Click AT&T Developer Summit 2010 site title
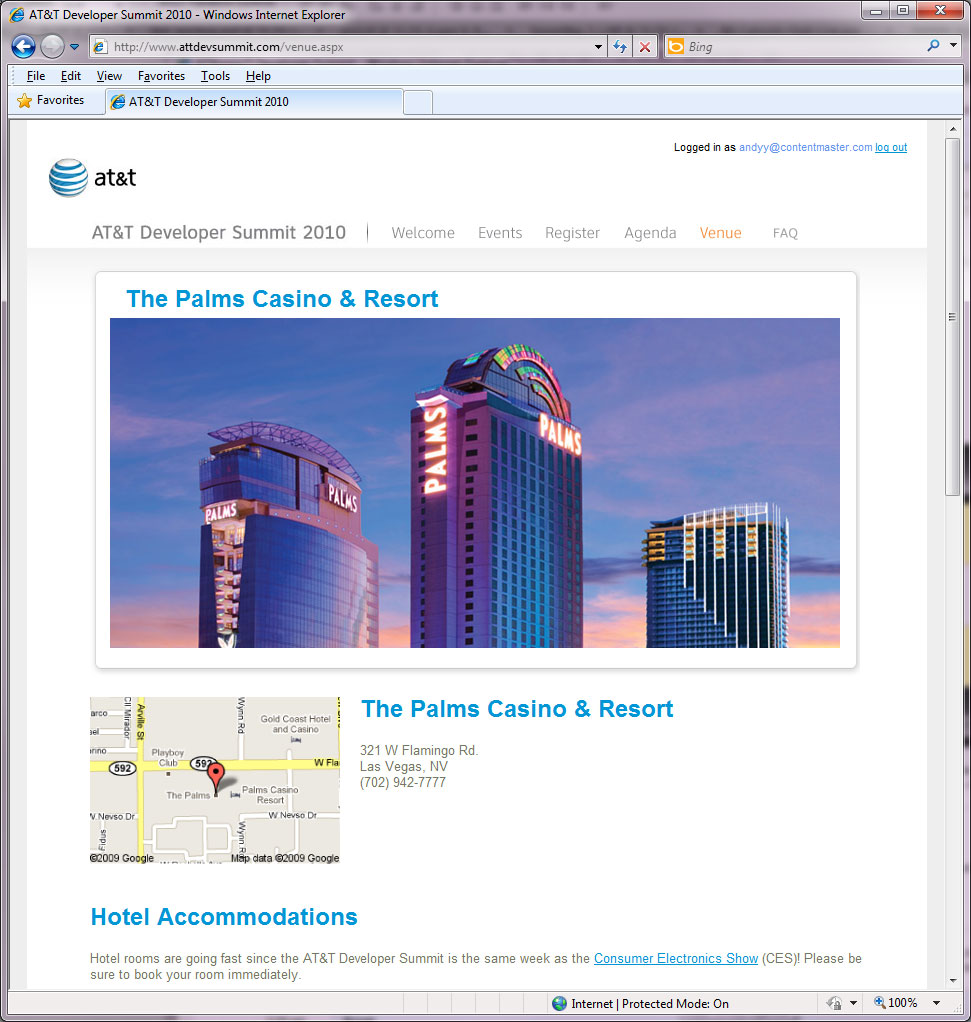 218,233
